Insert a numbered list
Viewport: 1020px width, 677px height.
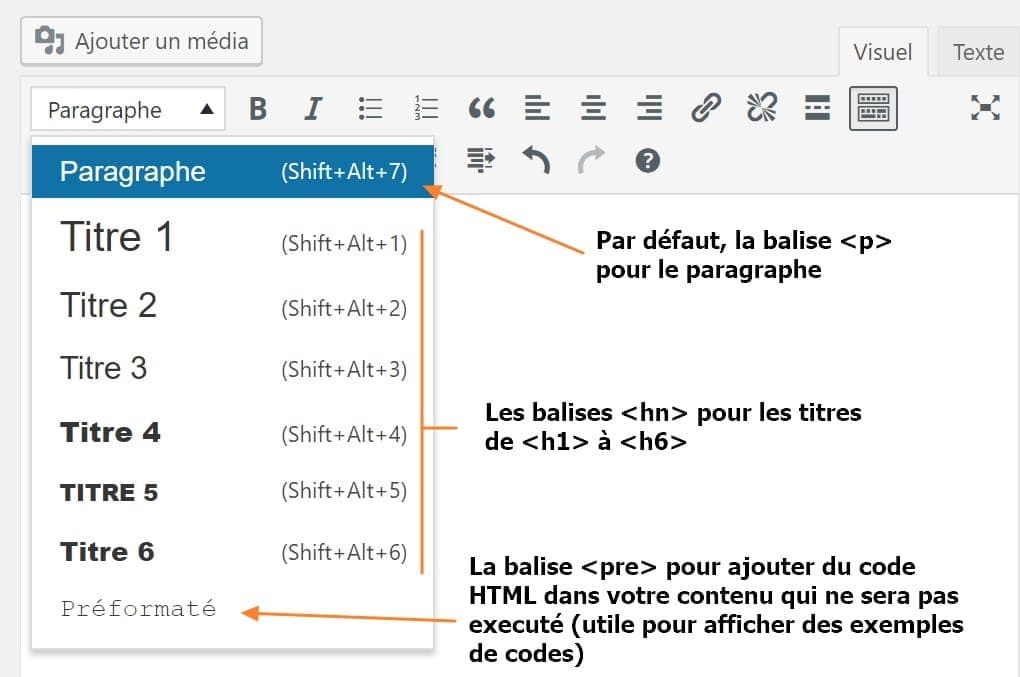tap(425, 107)
